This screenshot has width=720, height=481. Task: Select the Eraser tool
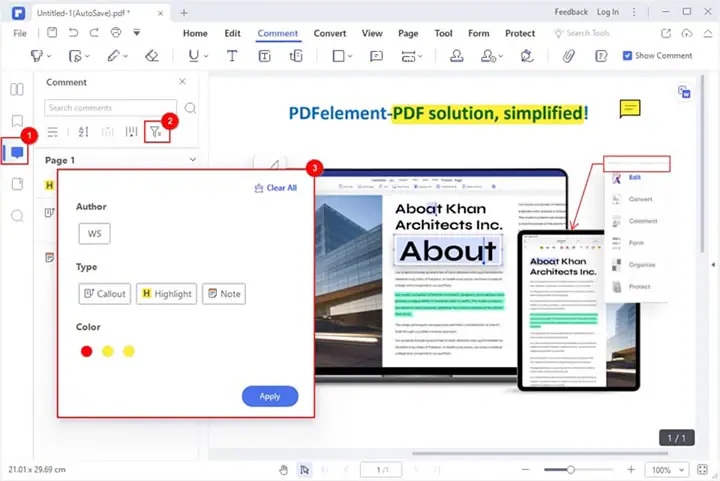pyautogui.click(x=152, y=56)
